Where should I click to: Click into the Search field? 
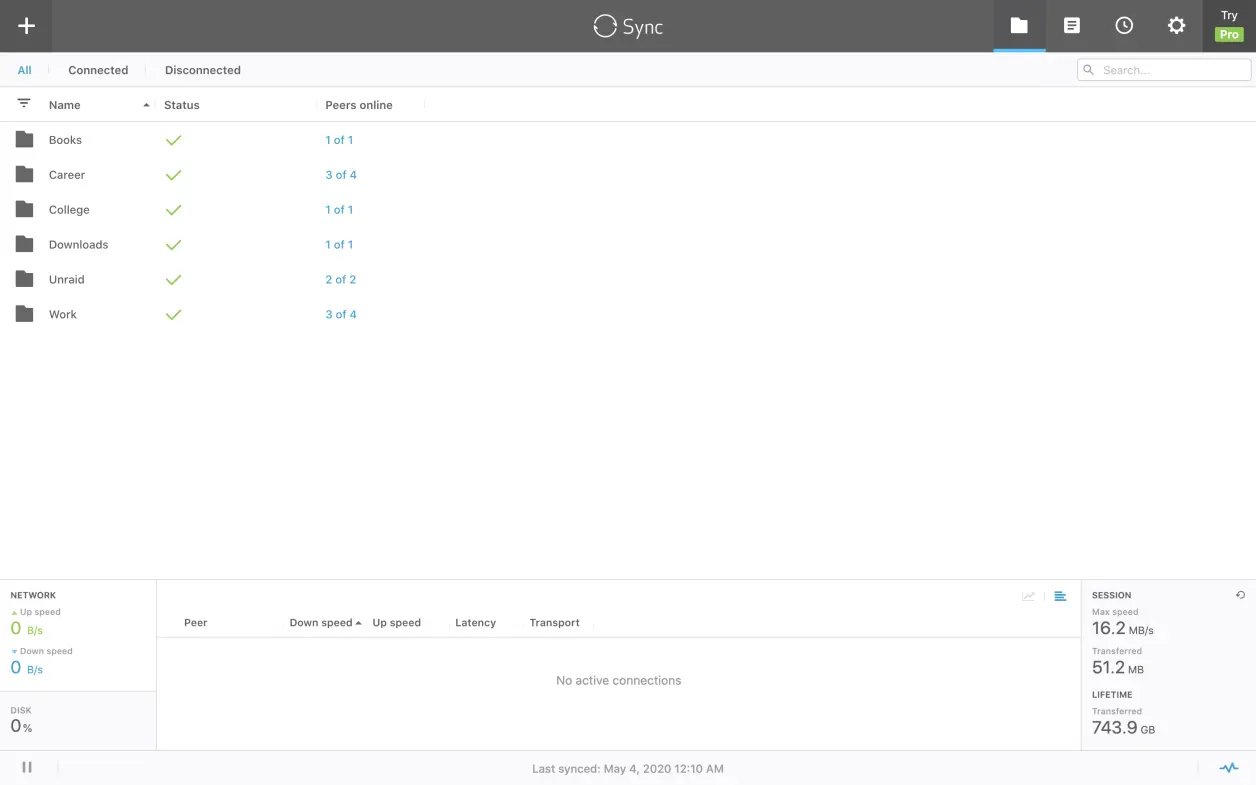coord(1172,70)
